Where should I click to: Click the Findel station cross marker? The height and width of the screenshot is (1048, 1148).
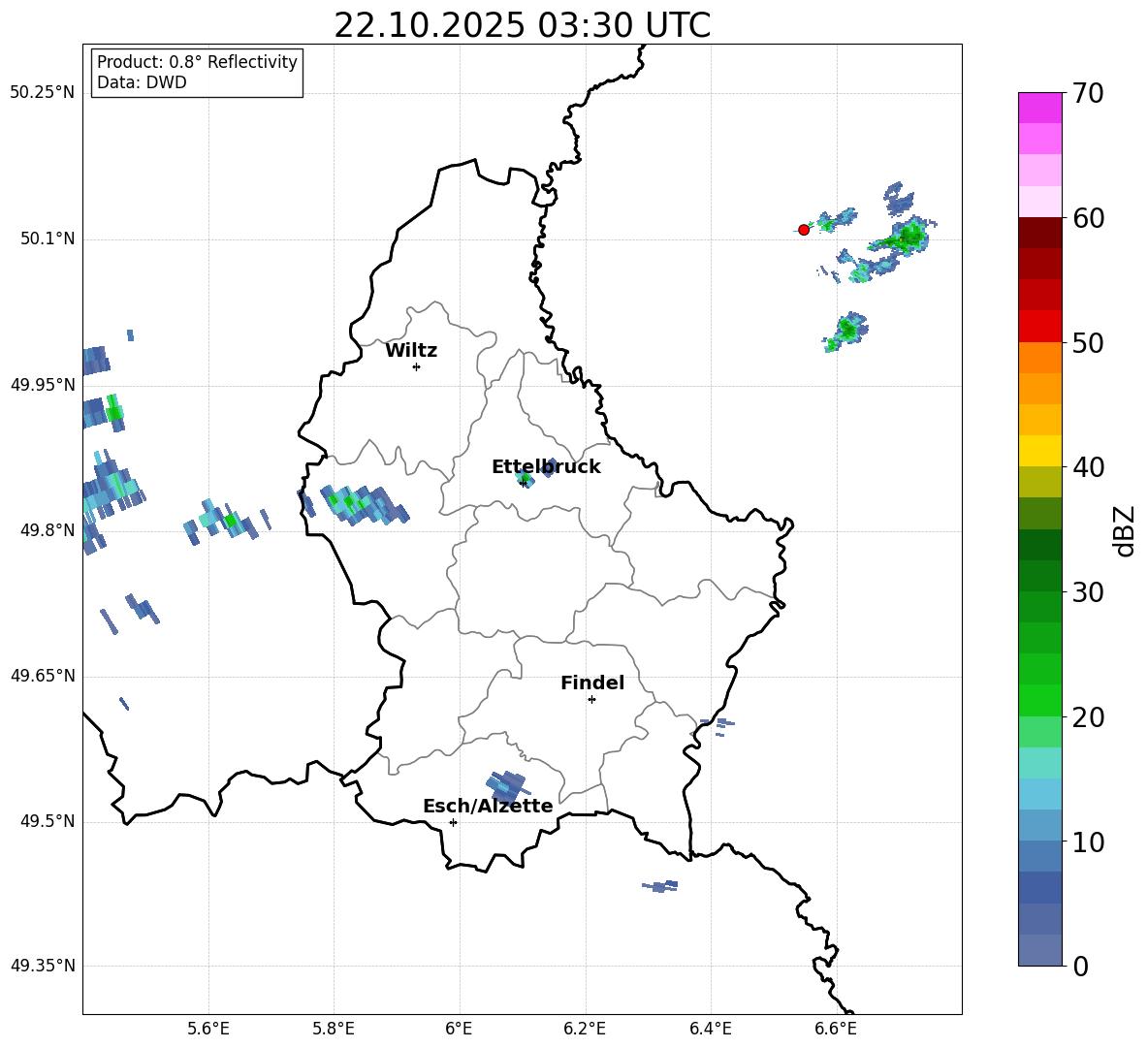(592, 700)
